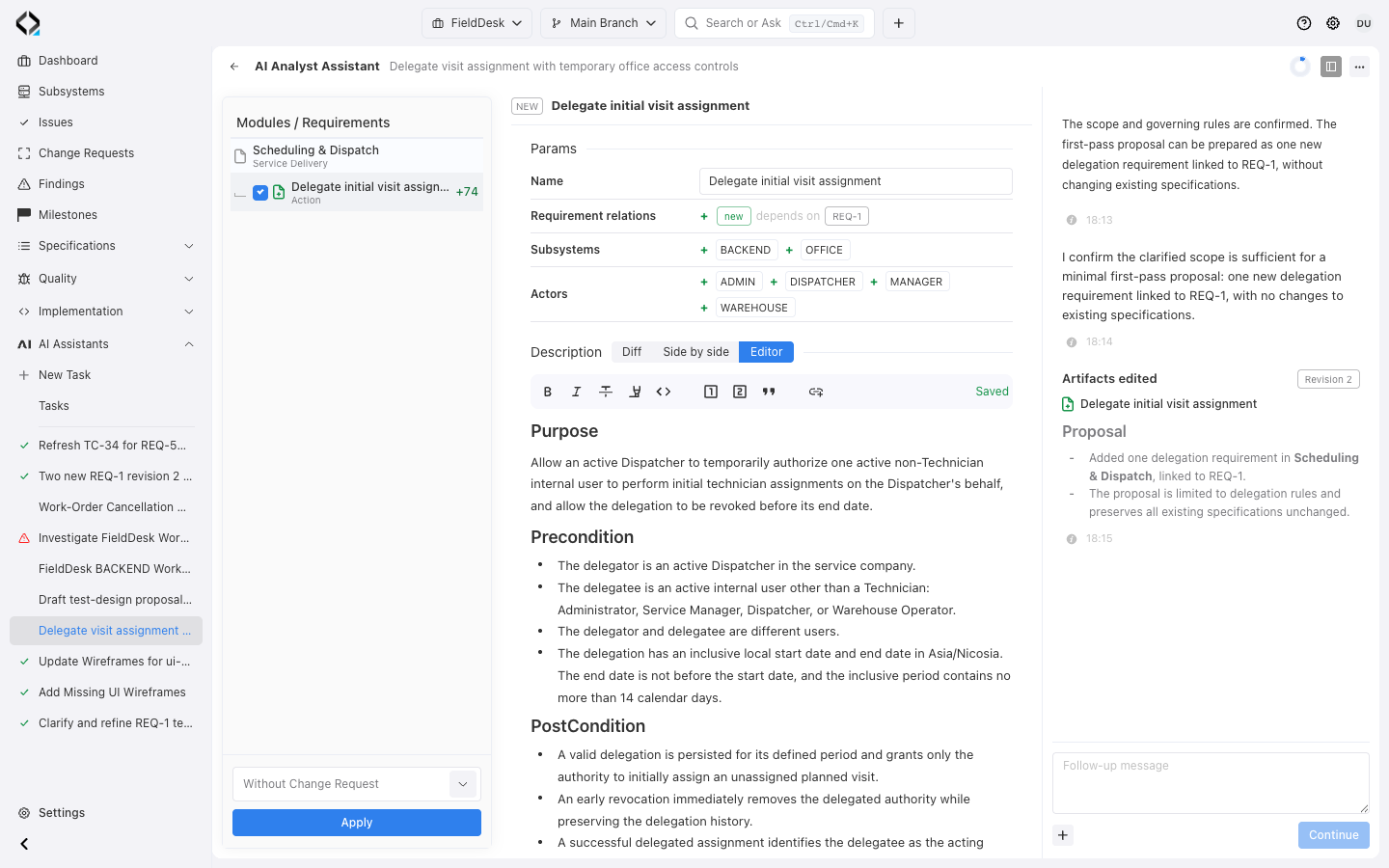Apply strikethrough formatting in editor toolbar
The image size is (1389, 868).
[606, 392]
